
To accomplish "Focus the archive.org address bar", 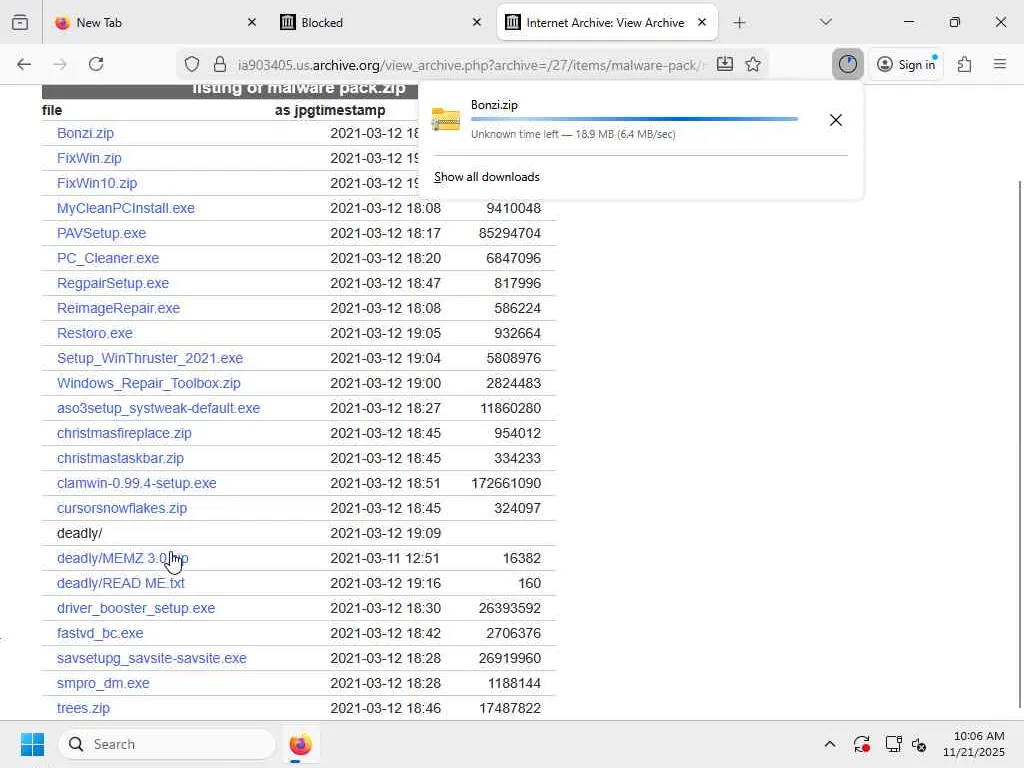I will tap(470, 65).
